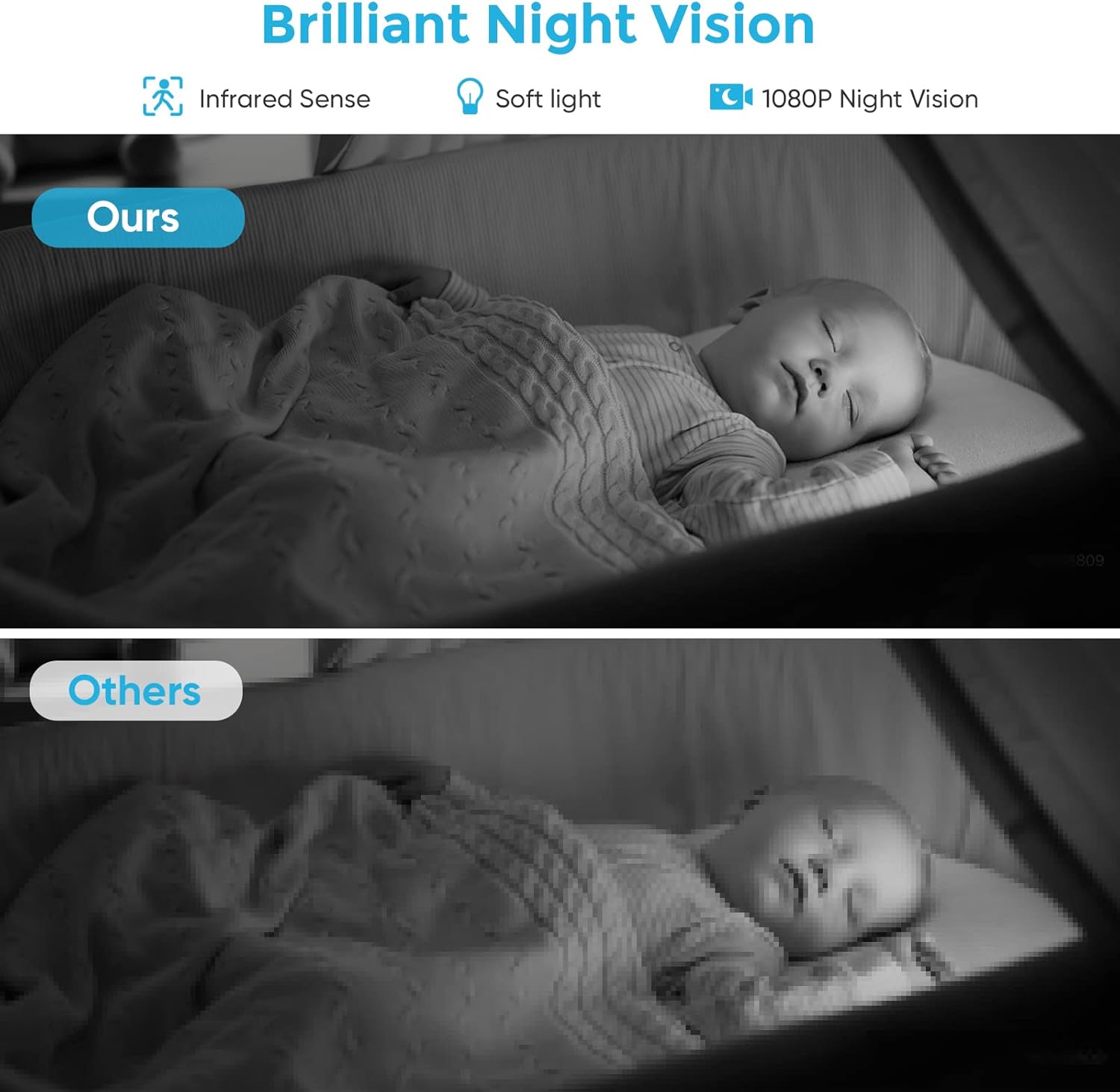
Task: Click the Soft light bulb icon
Action: pyautogui.click(x=470, y=97)
